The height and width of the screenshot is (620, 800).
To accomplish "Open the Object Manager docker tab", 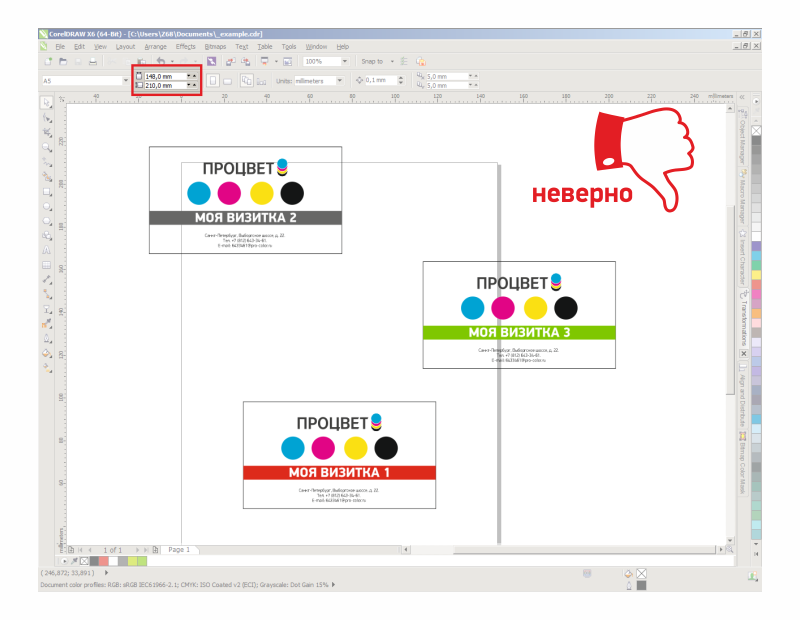I will (743, 137).
